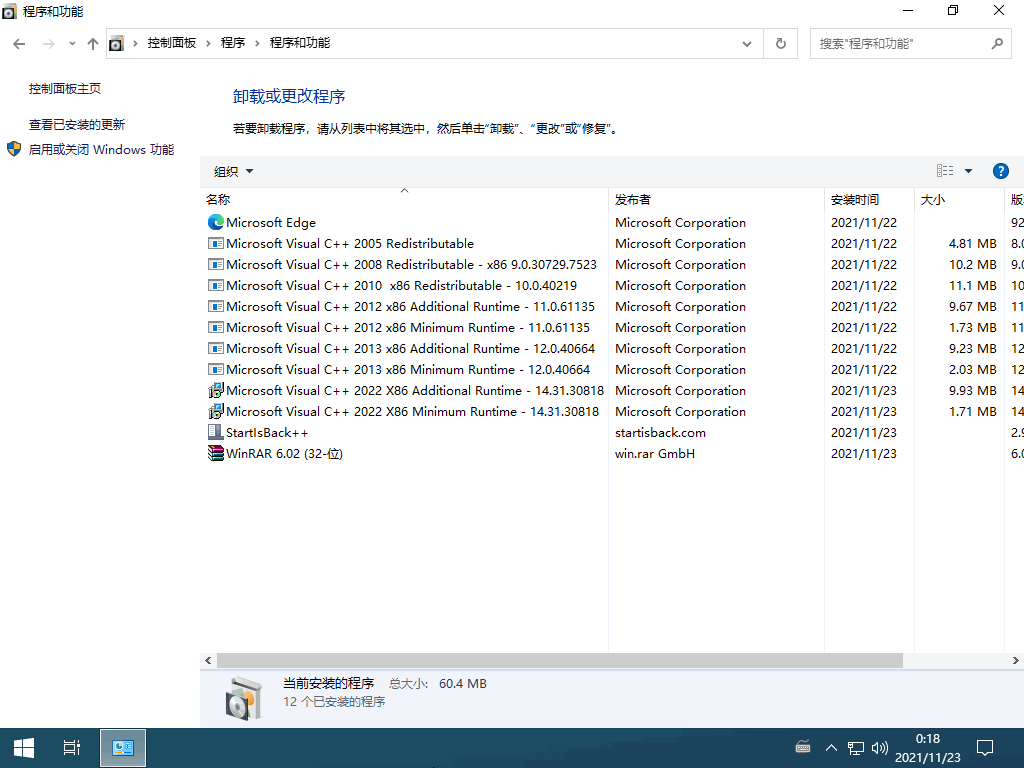1024x768 pixels.
Task: Open 启用或关闭 Windows 功能 link
Action: (x=101, y=150)
